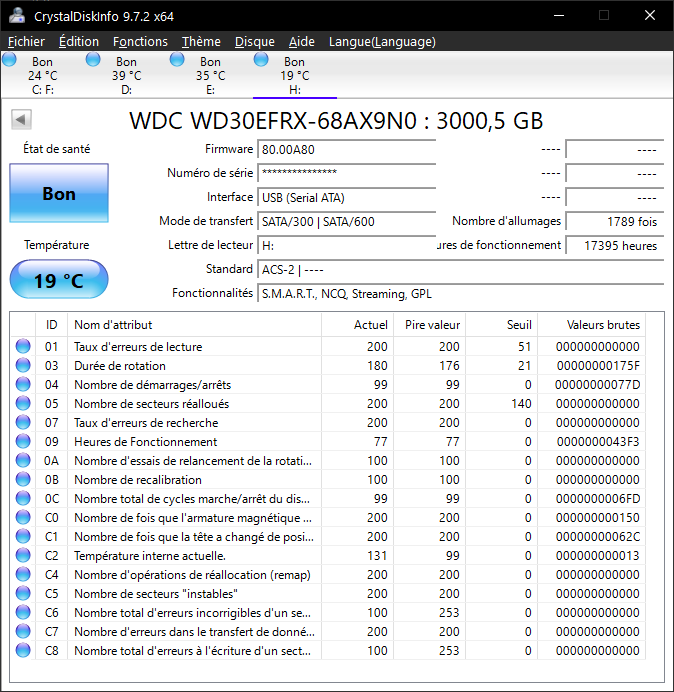674x692 pixels.
Task: Click the status orb for attribute C4
Action: (x=23, y=574)
